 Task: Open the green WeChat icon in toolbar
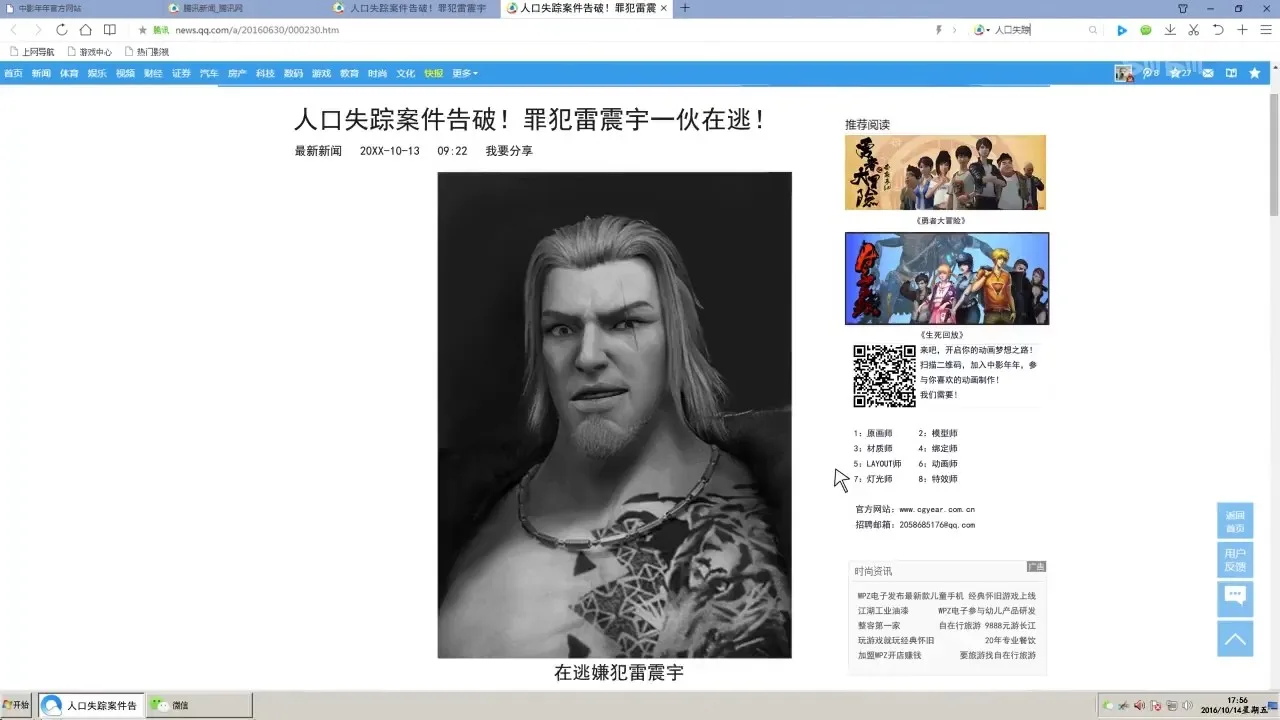[1146, 30]
